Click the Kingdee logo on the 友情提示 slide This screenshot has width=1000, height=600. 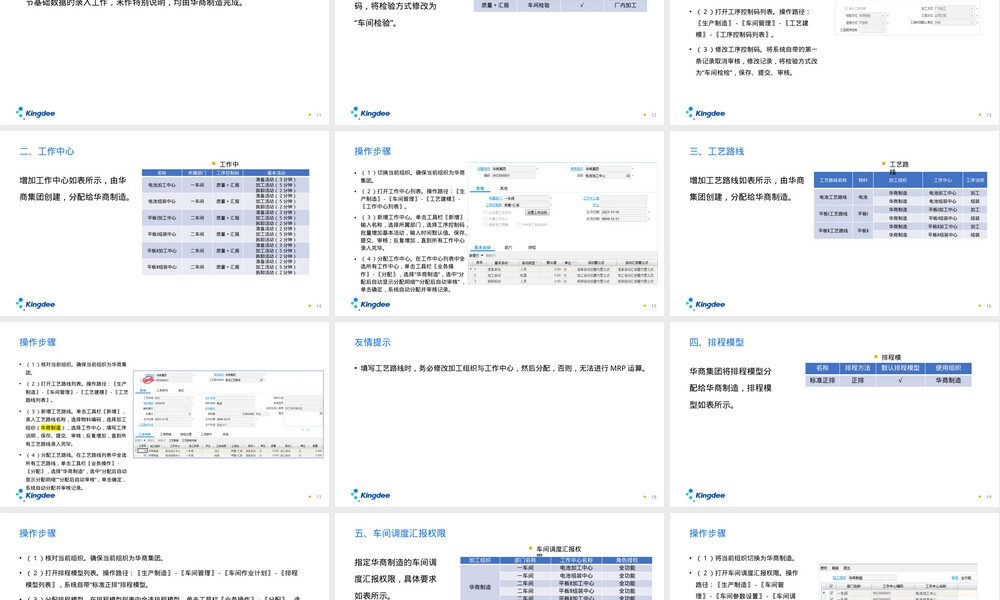[x=371, y=495]
